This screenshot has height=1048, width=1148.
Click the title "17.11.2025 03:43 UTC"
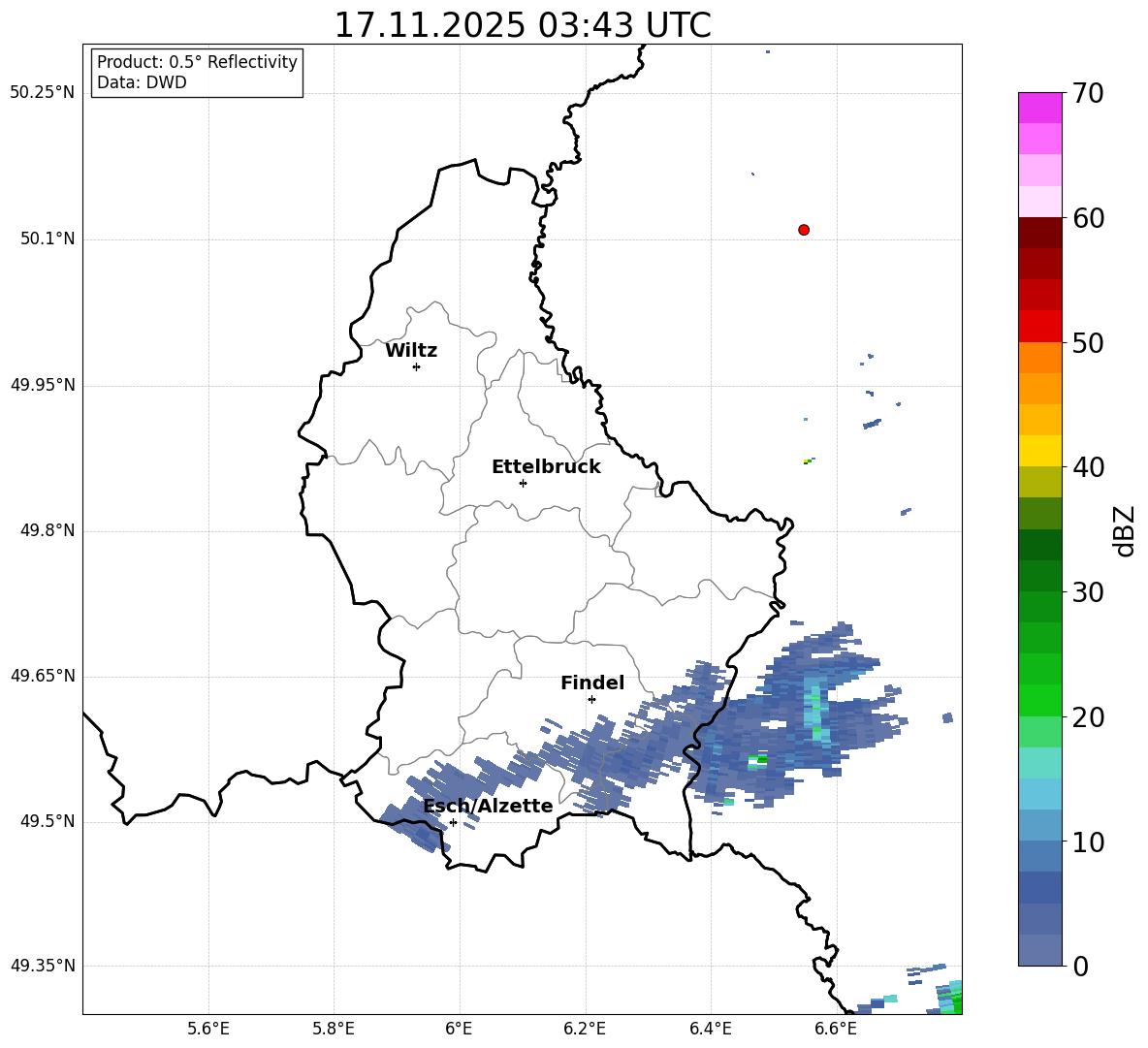[x=522, y=25]
